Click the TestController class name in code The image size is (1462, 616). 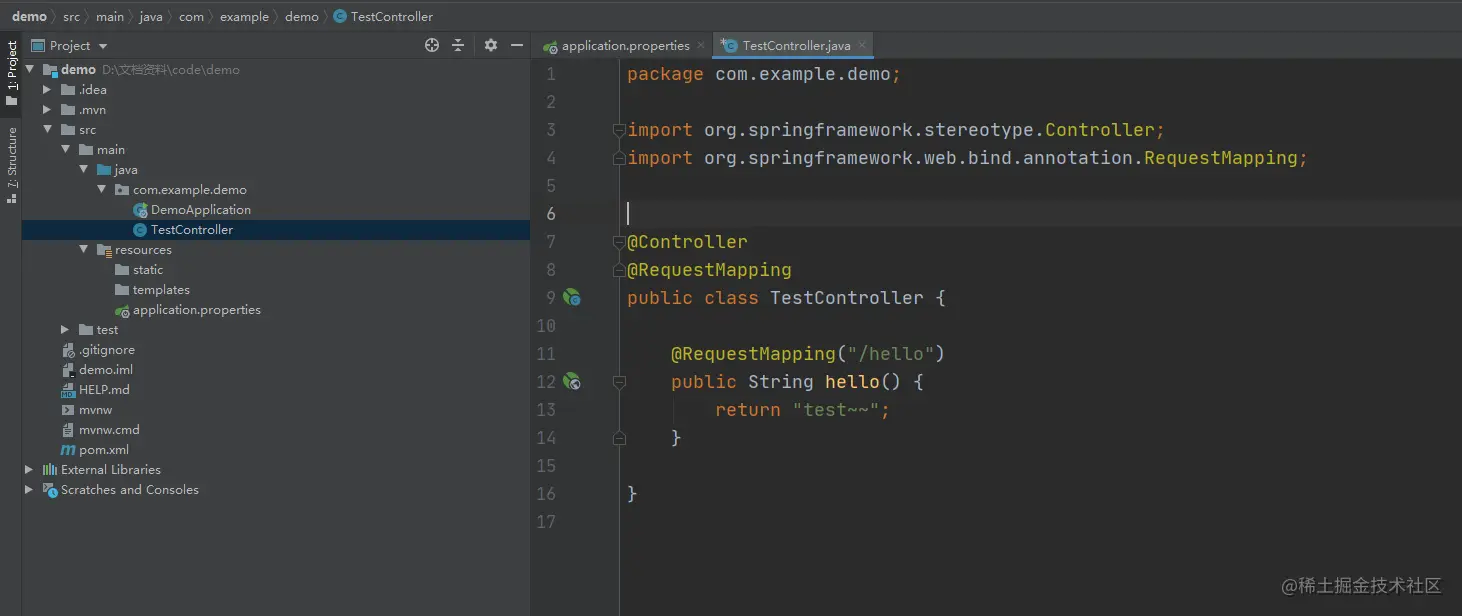(847, 297)
